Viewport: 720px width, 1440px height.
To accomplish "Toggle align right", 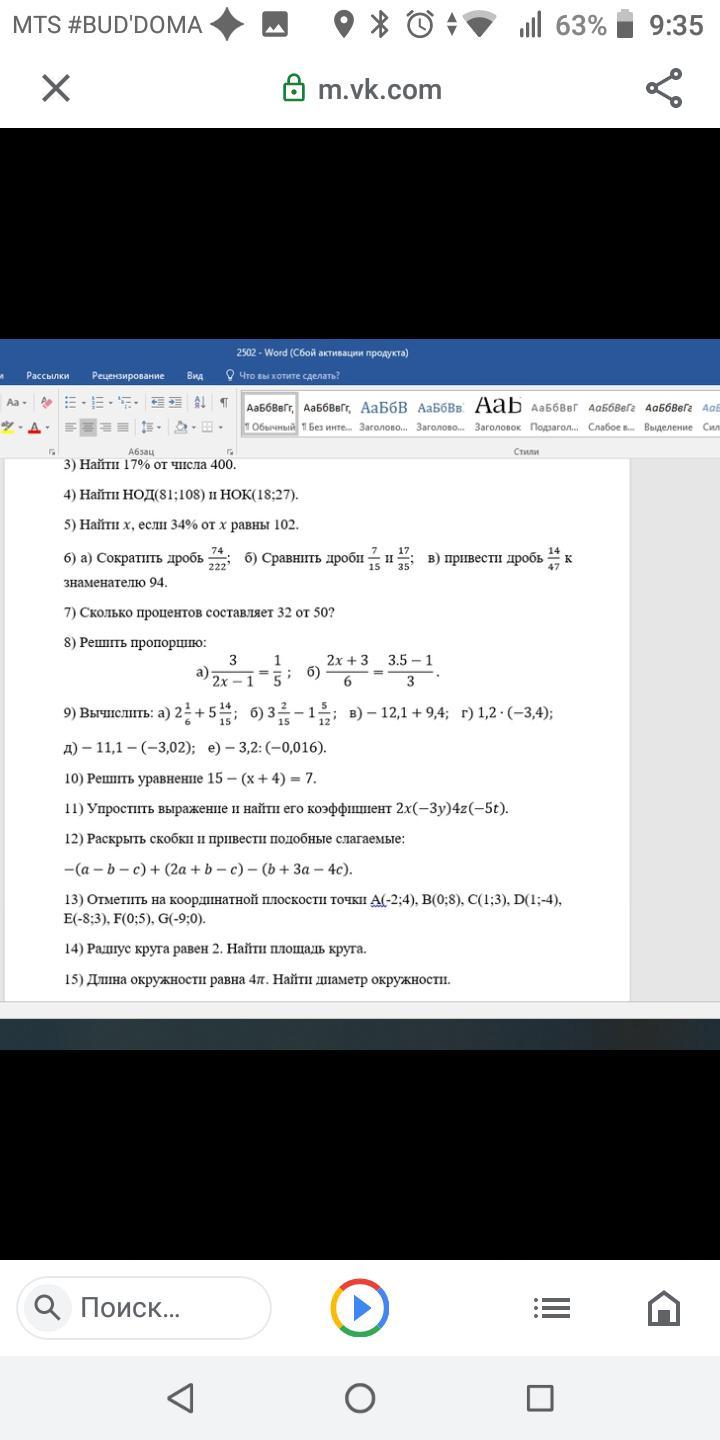I will 105,427.
